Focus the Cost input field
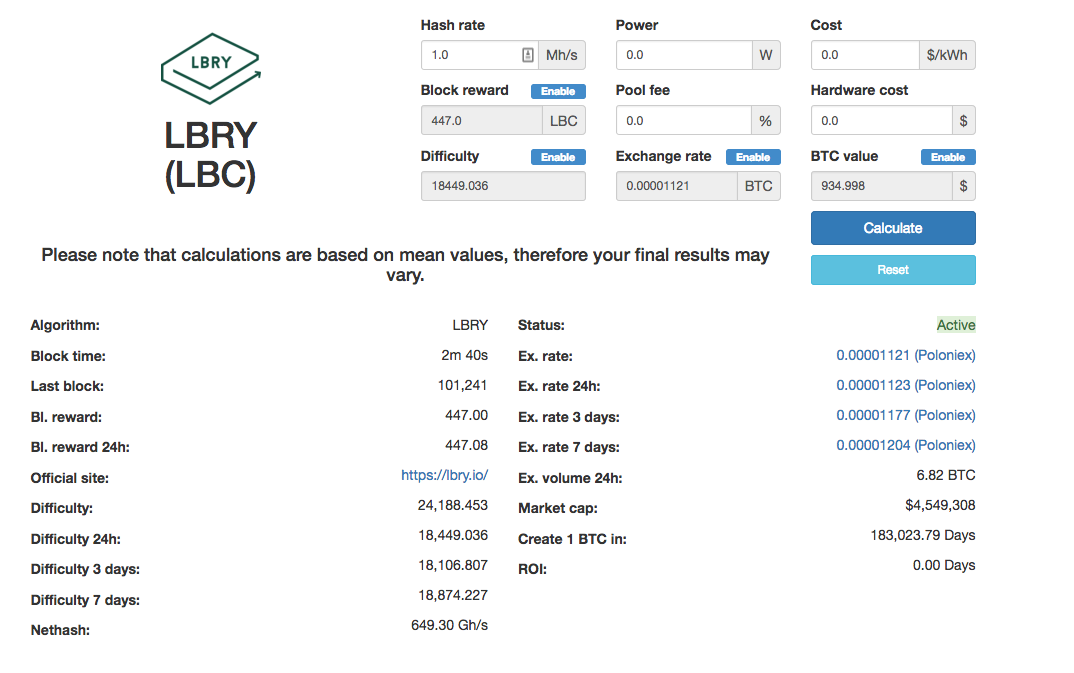The image size is (1074, 673). pyautogui.click(x=864, y=55)
